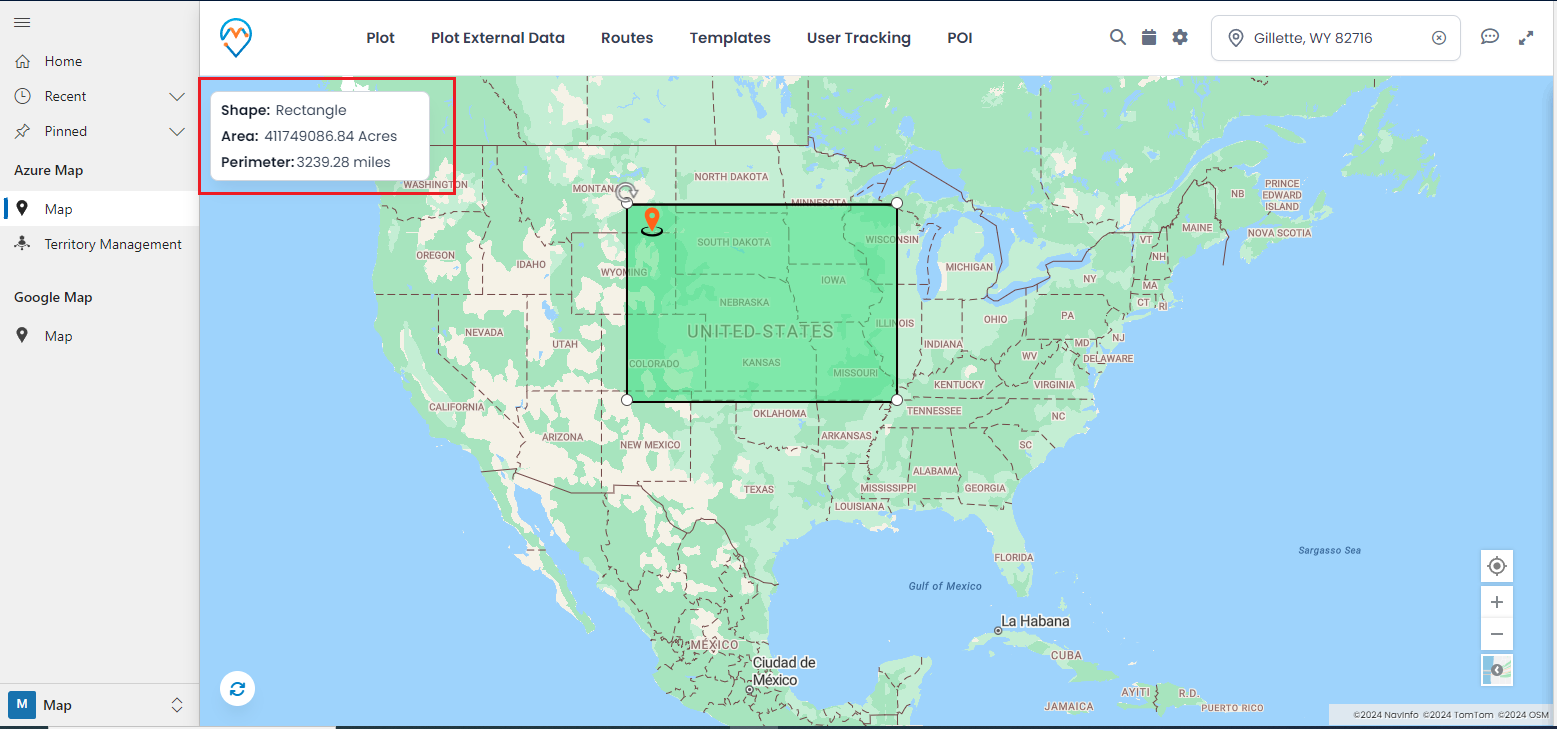The image size is (1557, 729).
Task: Click the Gulf of Mexico label
Action: click(x=945, y=586)
